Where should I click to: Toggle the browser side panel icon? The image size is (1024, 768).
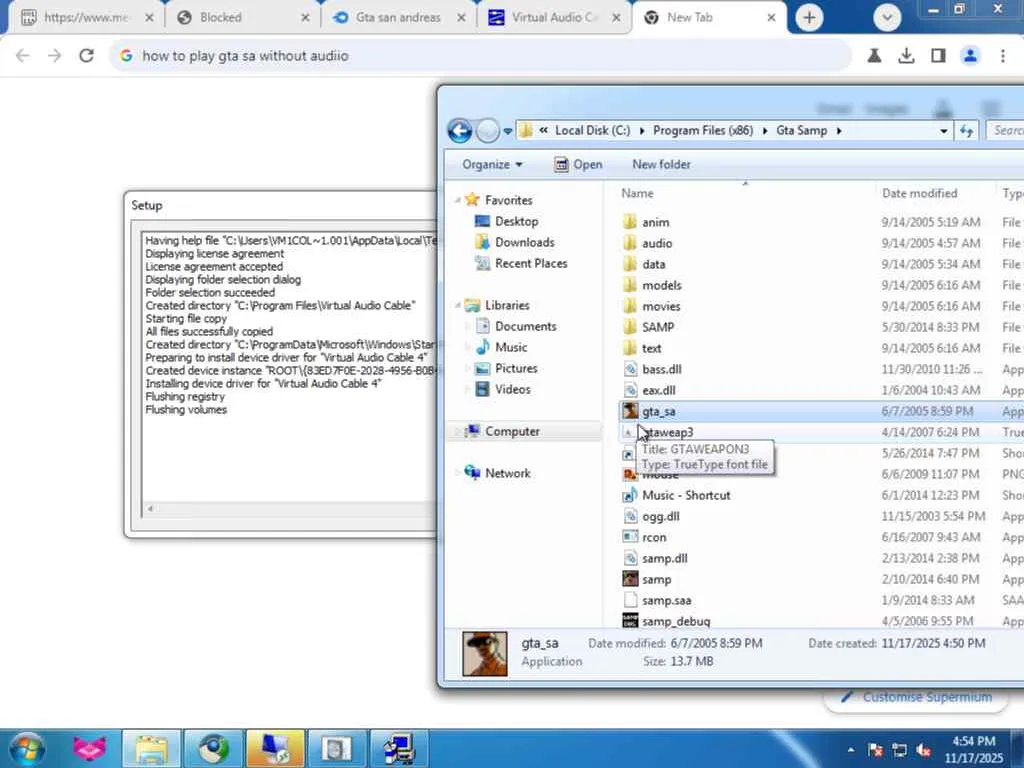938,56
